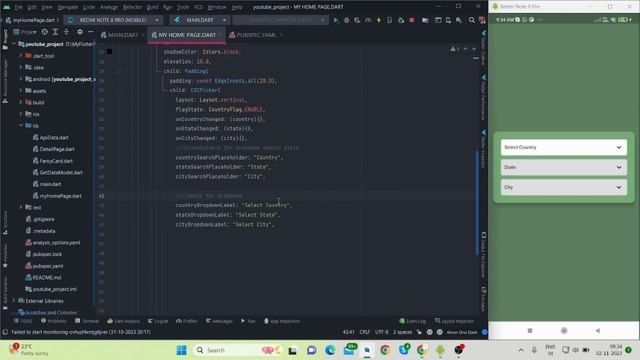Click the UTF-8 encoding in status bar
This screenshot has height=360, width=640.
click(x=382, y=332)
